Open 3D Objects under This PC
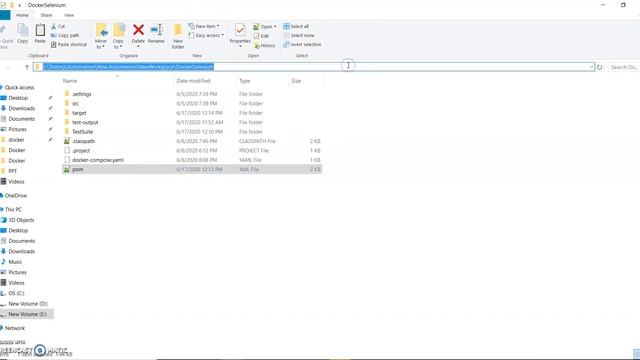The image size is (640, 360). tap(21, 220)
